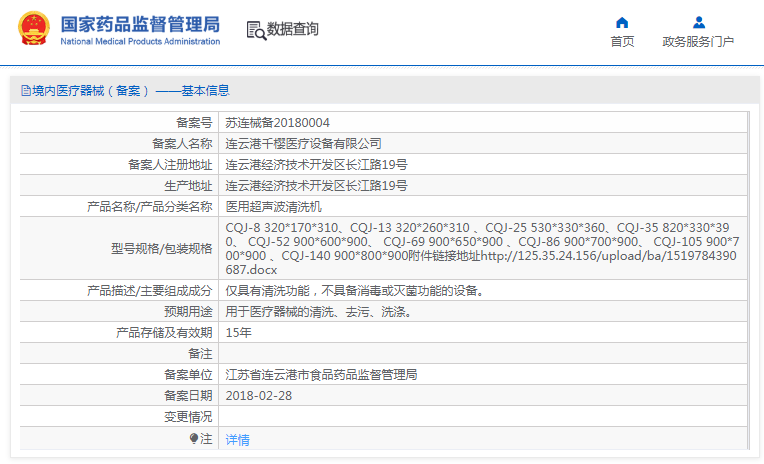764x464 pixels.
Task: Click the document icon before 境内医疗器械
Action: click(26, 91)
